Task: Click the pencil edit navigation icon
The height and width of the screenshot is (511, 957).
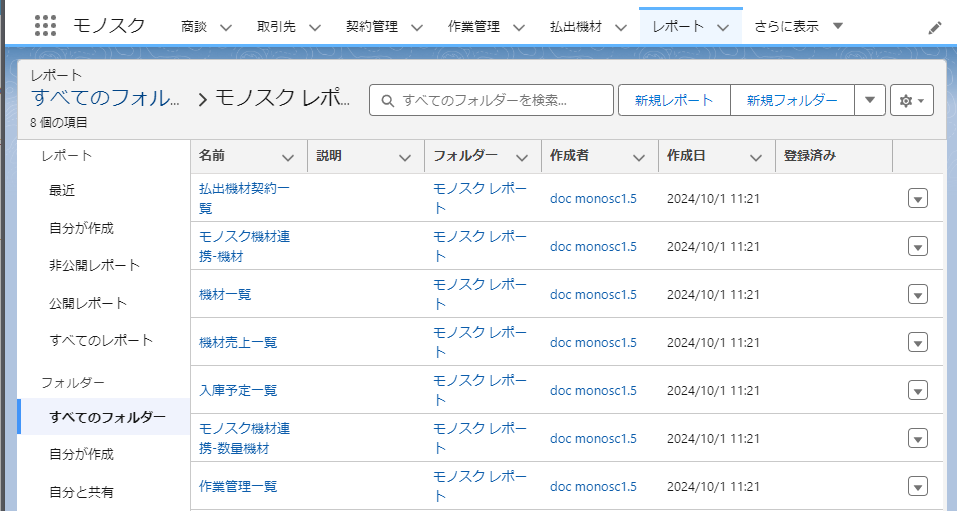Action: point(935,27)
